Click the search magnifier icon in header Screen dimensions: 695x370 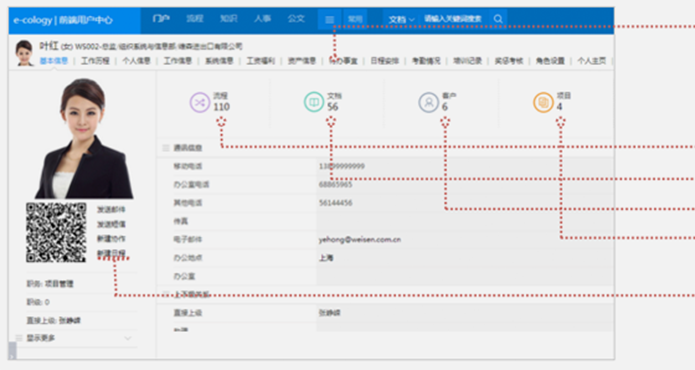click(x=498, y=19)
